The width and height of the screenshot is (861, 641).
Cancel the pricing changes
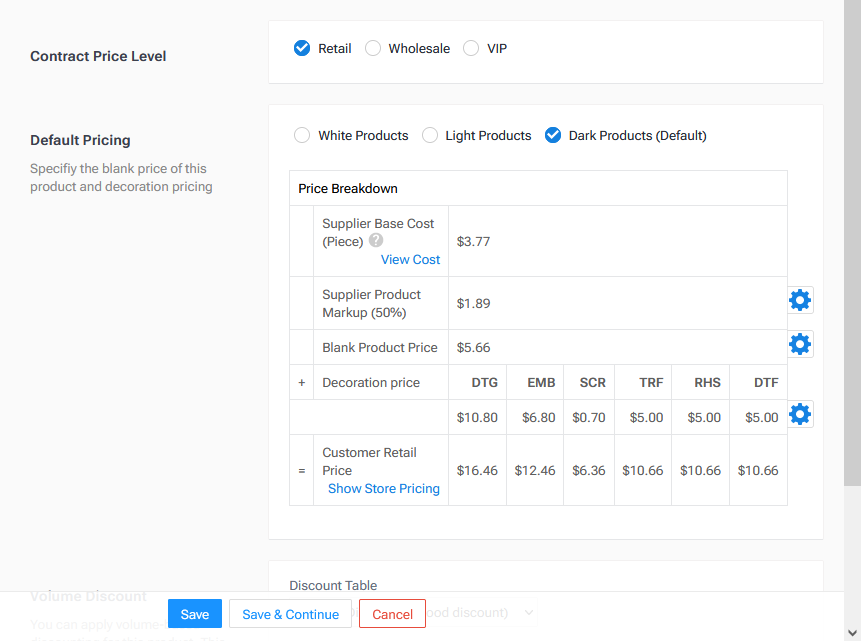(x=392, y=613)
